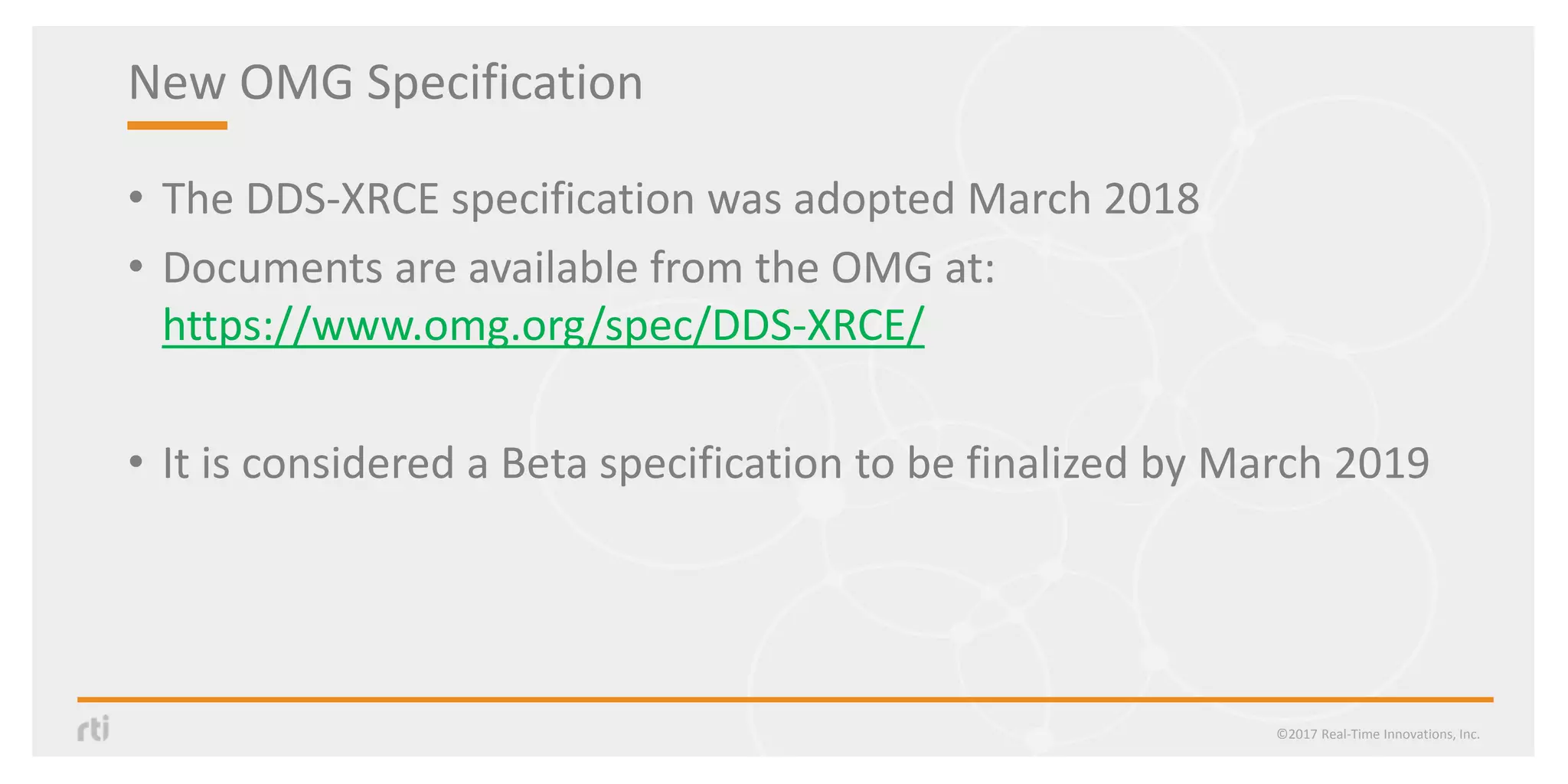Viewport: 1568px width, 784px height.
Task: Click the word "OMG" in the slide title
Action: pos(296,82)
